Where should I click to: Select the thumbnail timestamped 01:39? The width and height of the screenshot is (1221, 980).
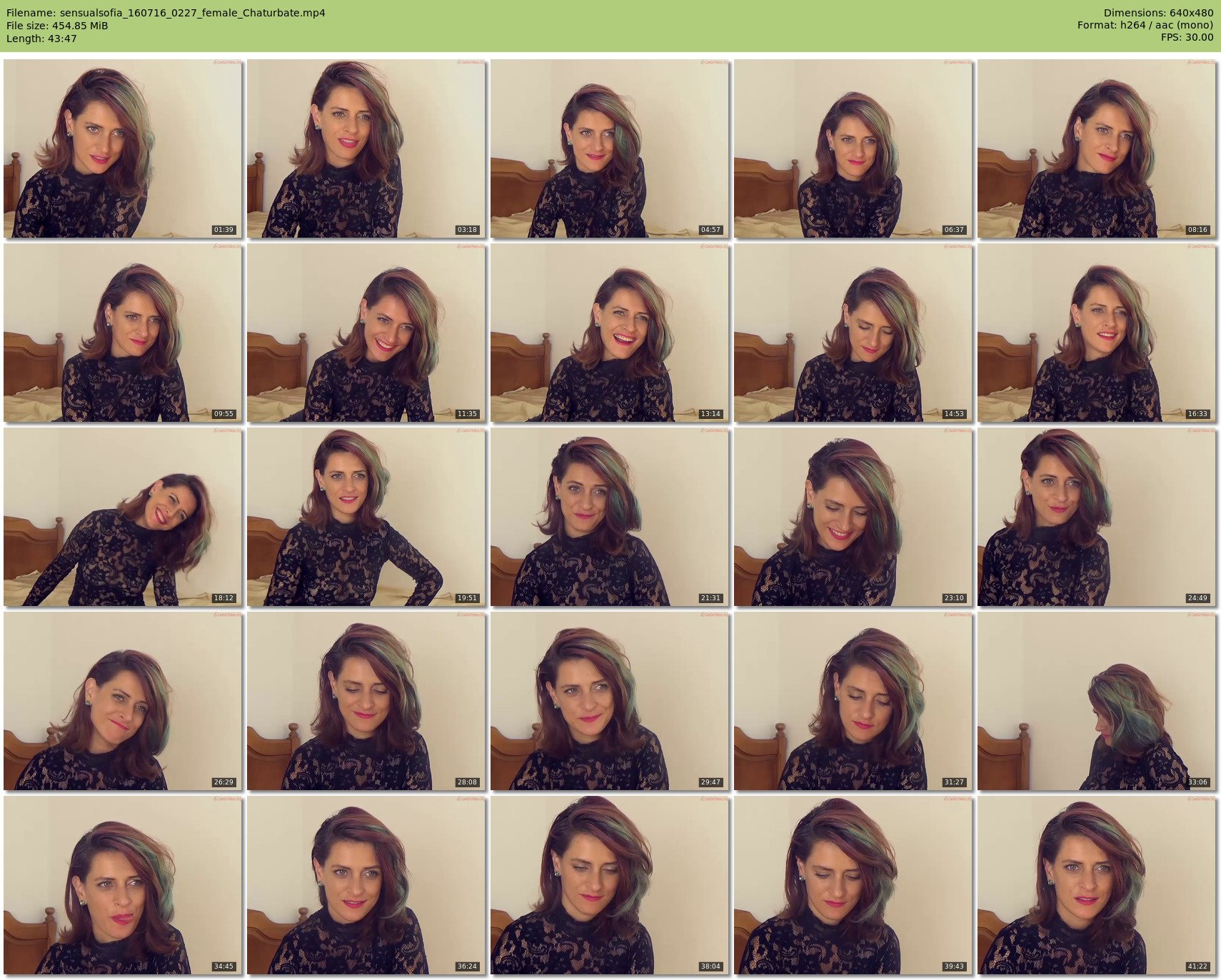pyautogui.click(x=123, y=148)
